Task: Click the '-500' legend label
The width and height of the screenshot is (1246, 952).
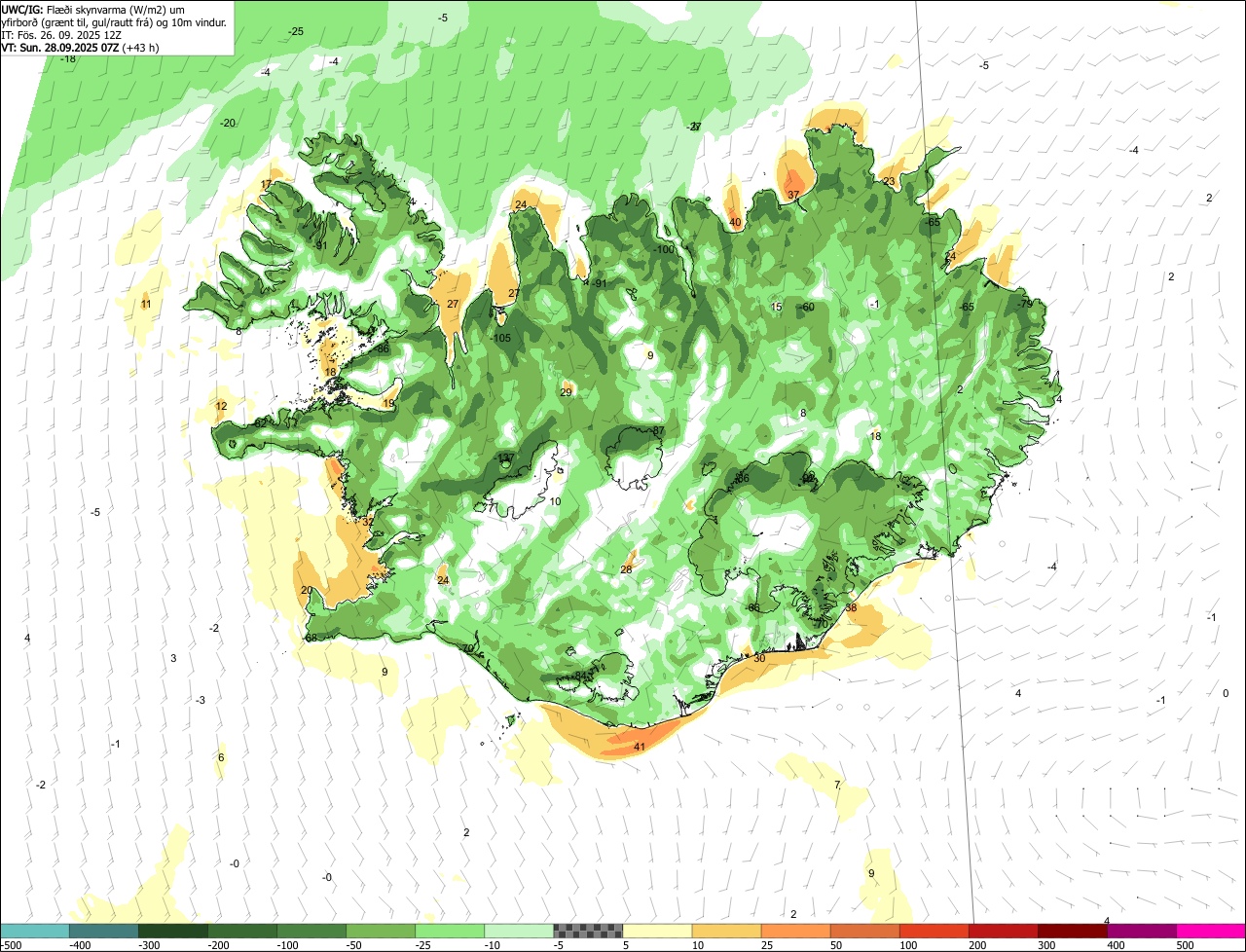Action: click(12, 945)
